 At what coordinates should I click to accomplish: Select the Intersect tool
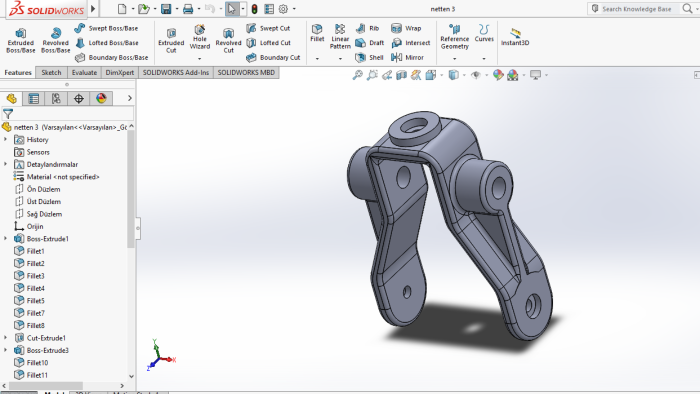[x=410, y=43]
